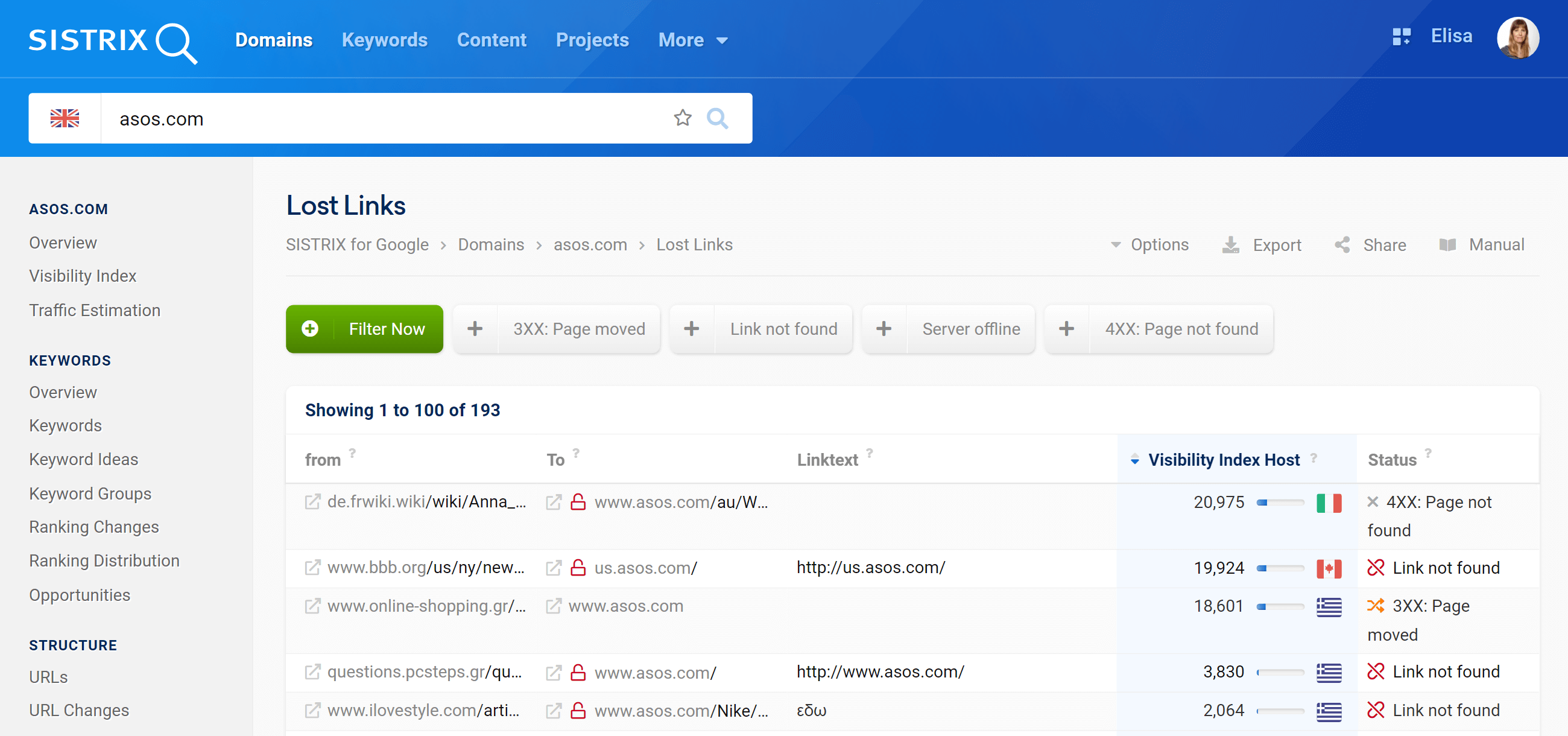
Task: Click the Server offline filter label
Action: [x=971, y=329]
